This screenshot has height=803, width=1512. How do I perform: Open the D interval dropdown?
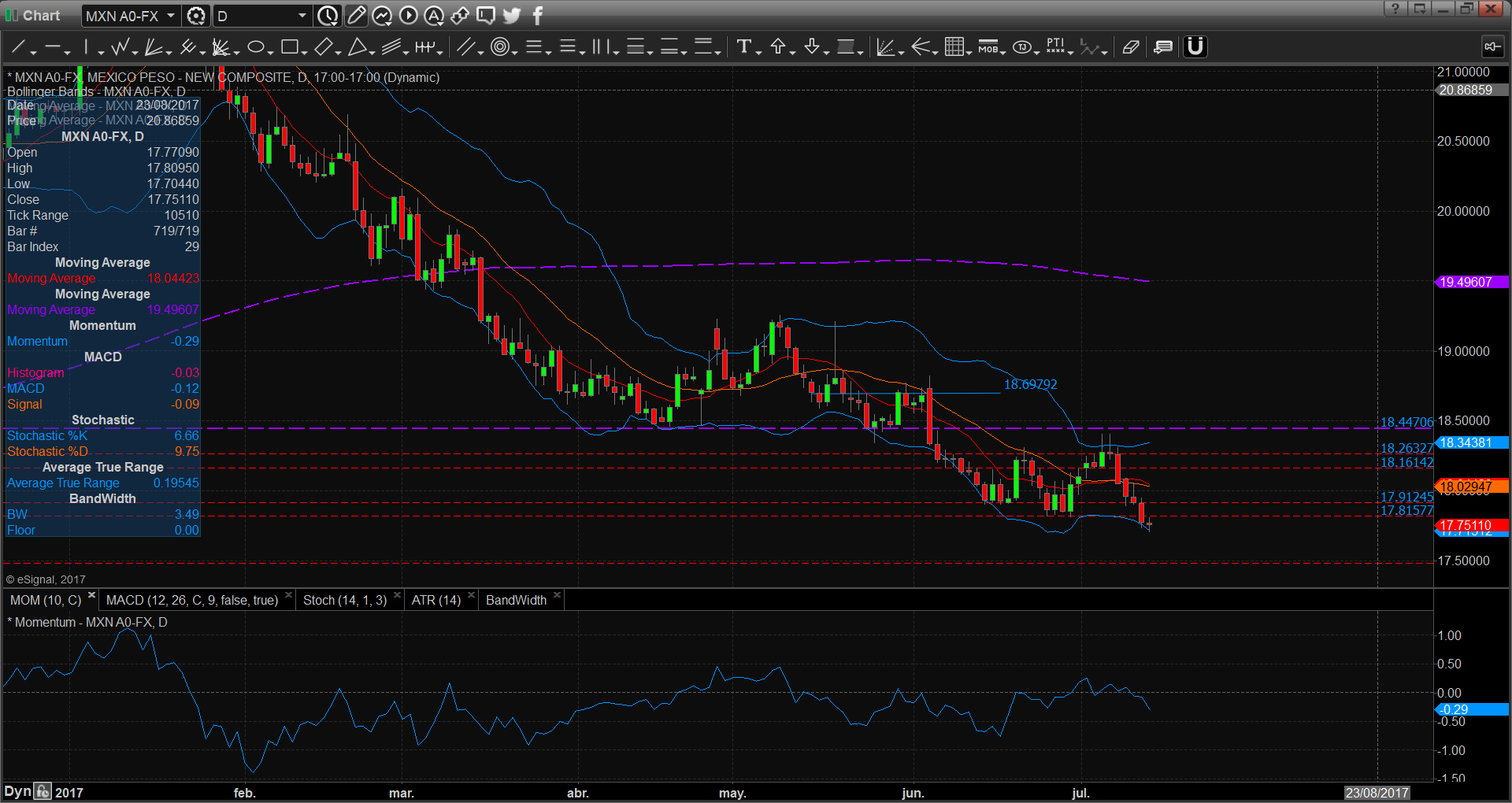coord(302,16)
